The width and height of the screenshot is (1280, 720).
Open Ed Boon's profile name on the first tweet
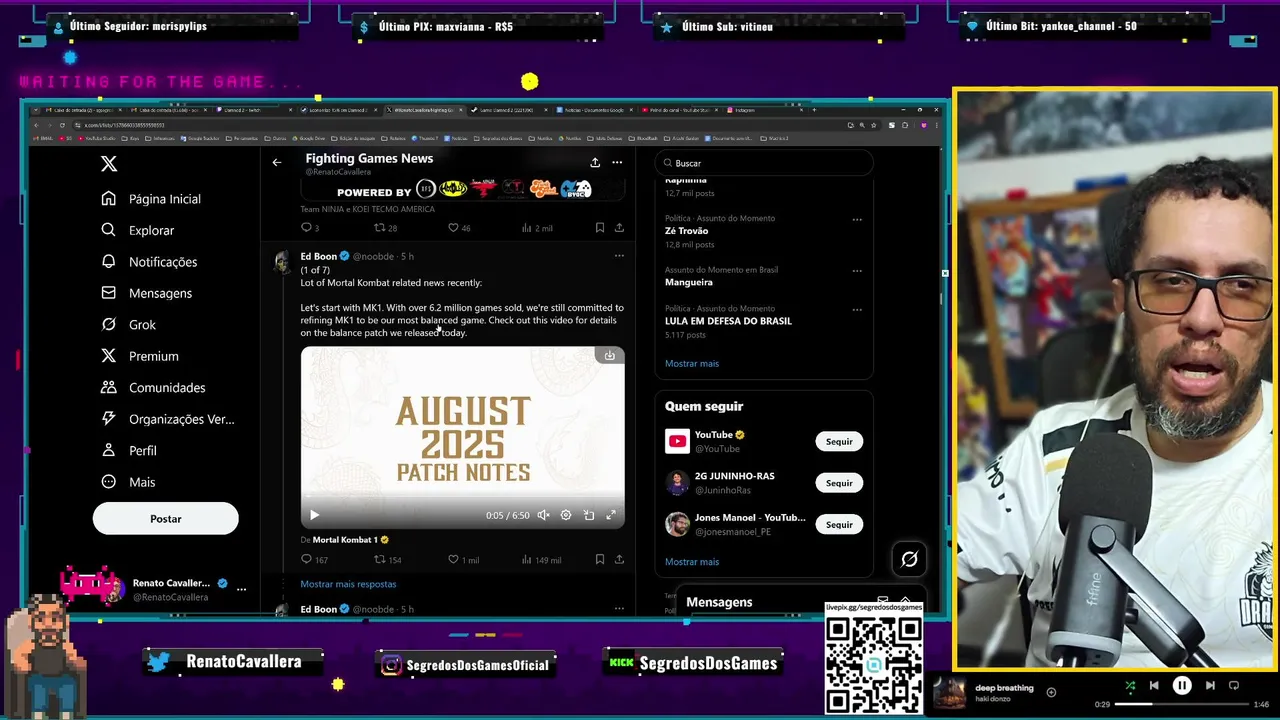(319, 256)
